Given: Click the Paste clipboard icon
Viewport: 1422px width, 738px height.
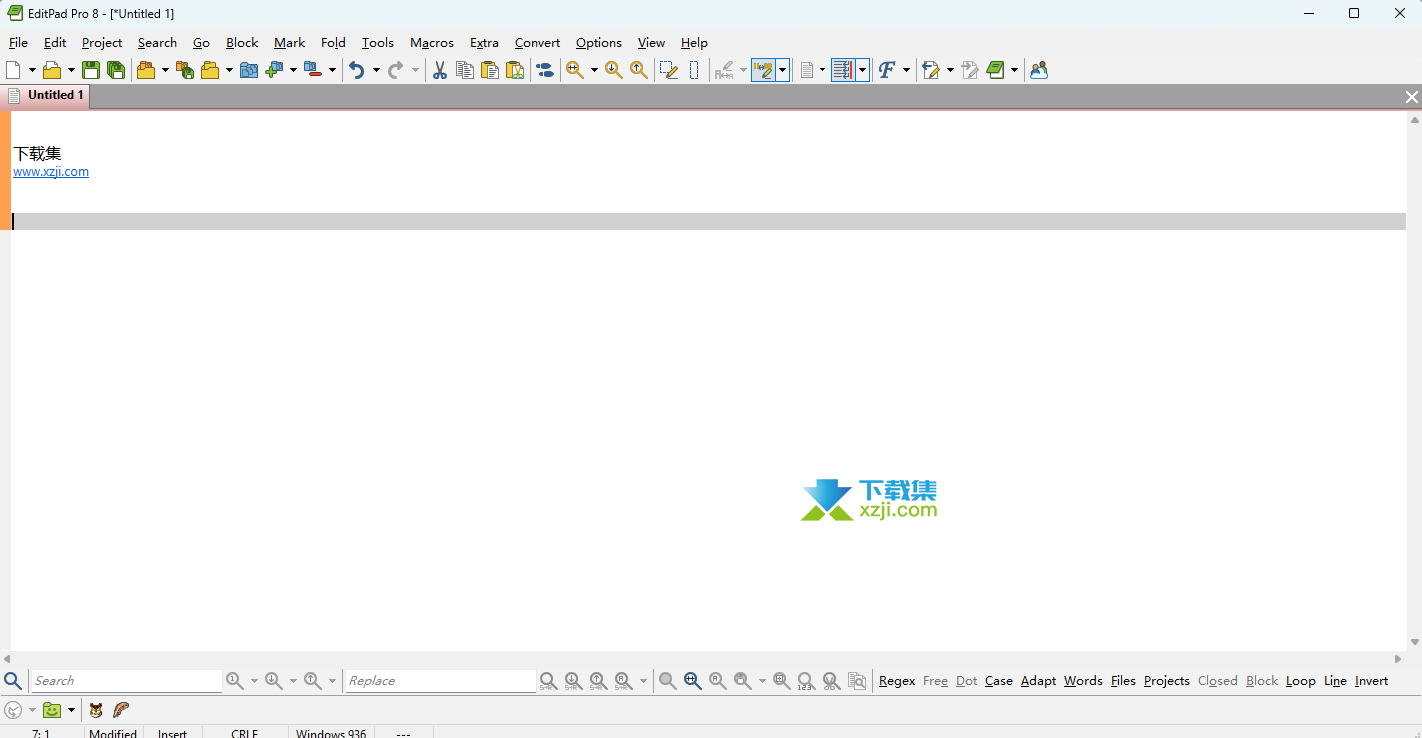Looking at the screenshot, I should 490,70.
